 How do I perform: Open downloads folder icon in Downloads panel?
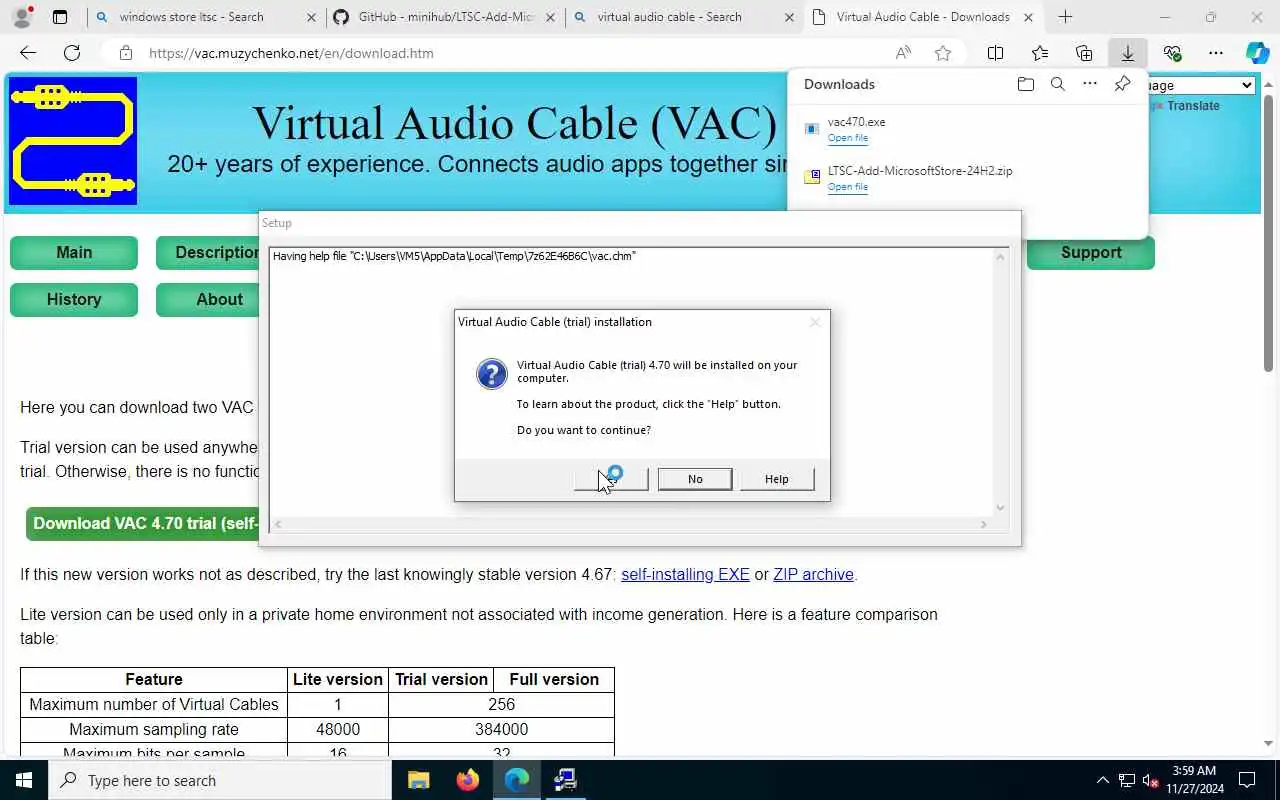pos(1025,84)
